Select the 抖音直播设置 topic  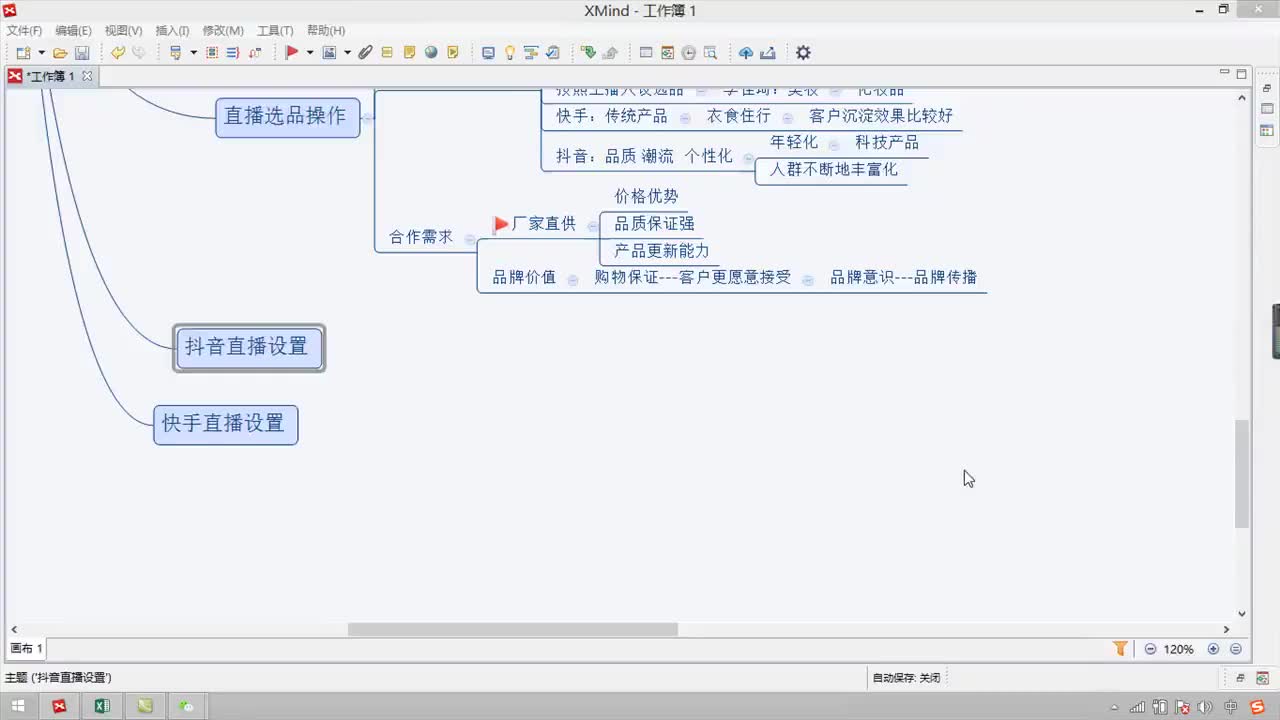point(249,348)
